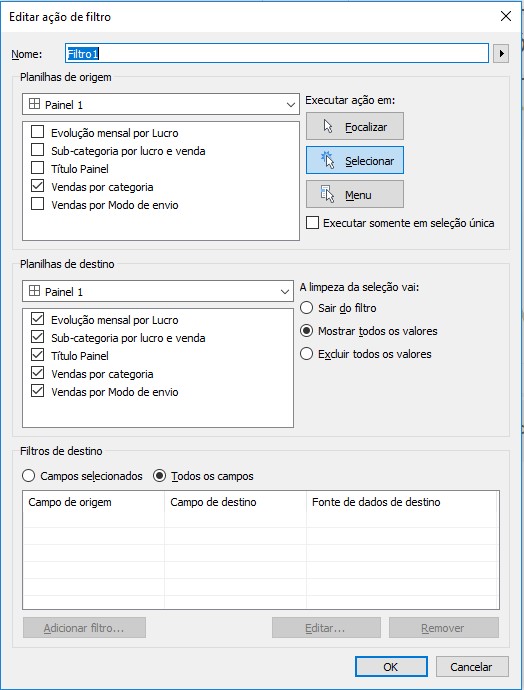Viewport: 524px width, 690px height.
Task: Uncheck source sheet Vendas por categoria
Action: point(37,186)
